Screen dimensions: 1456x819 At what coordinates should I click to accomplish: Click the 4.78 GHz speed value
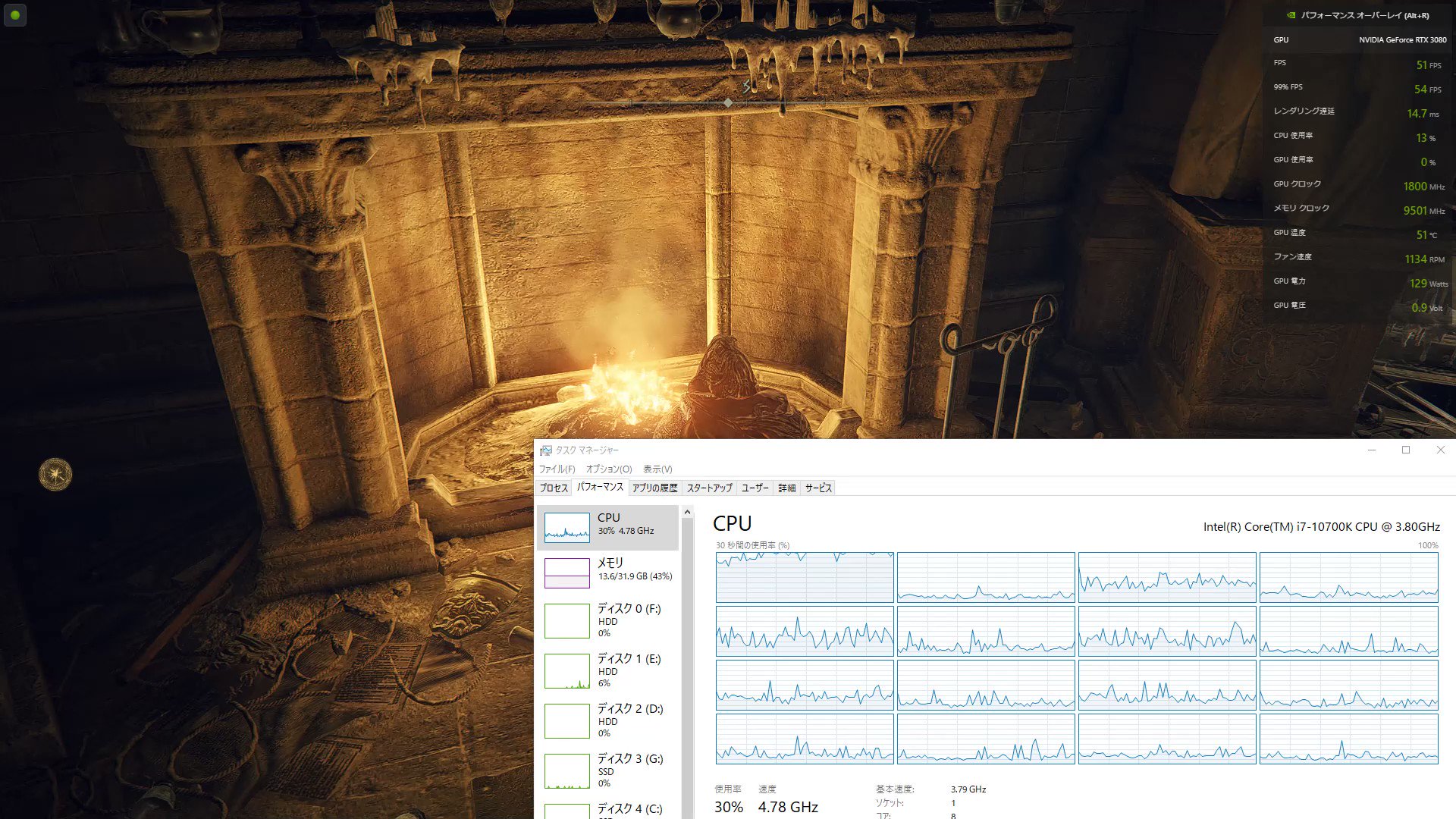coord(788,808)
